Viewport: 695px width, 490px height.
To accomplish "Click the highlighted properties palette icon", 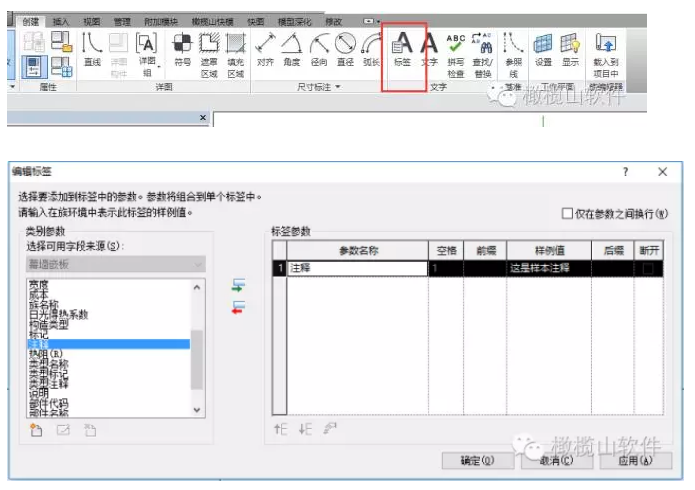I will tap(34, 67).
